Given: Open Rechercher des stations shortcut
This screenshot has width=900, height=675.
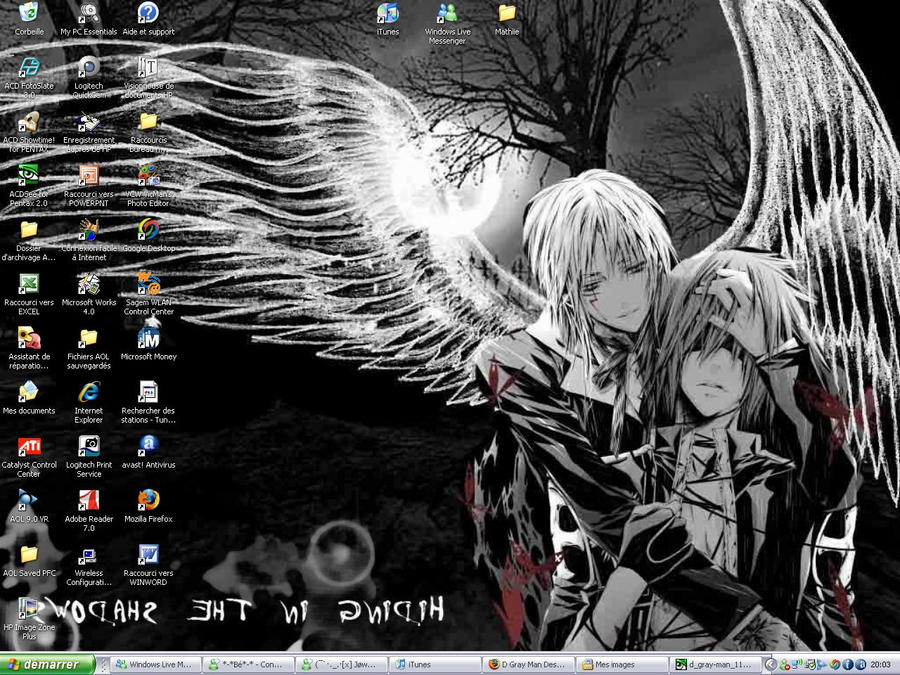Looking at the screenshot, I should (x=148, y=402).
